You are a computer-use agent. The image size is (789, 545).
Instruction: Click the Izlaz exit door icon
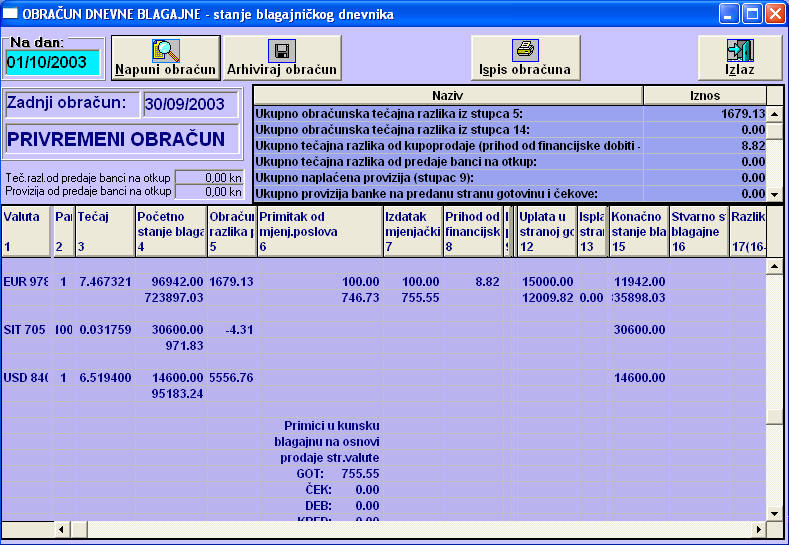pyautogui.click(x=739, y=51)
